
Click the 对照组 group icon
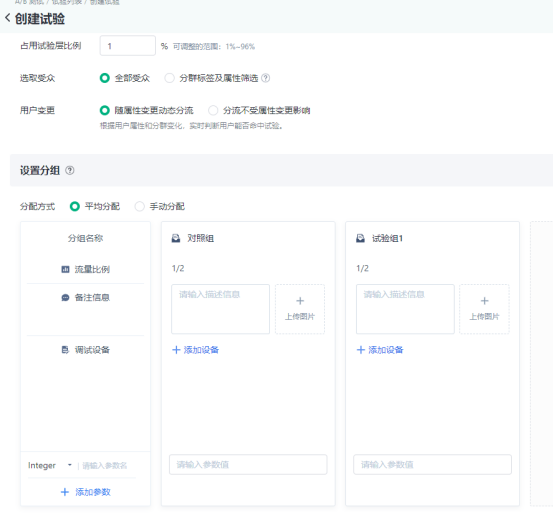click(x=176, y=238)
